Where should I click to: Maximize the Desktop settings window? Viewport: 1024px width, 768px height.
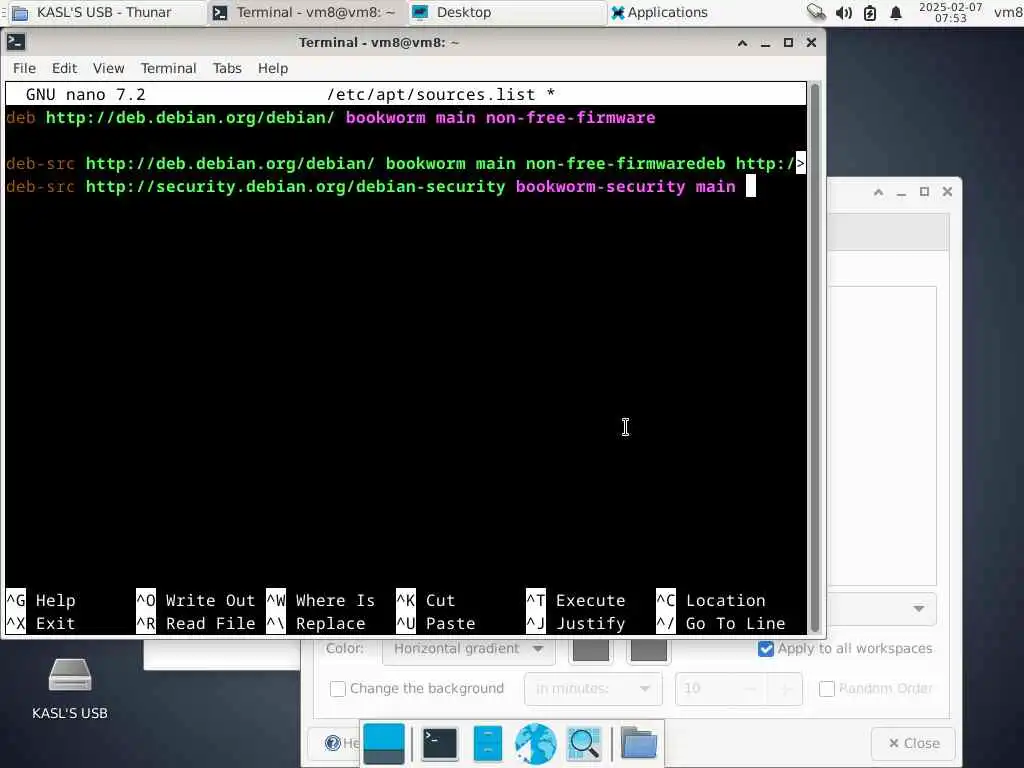pyautogui.click(x=924, y=192)
